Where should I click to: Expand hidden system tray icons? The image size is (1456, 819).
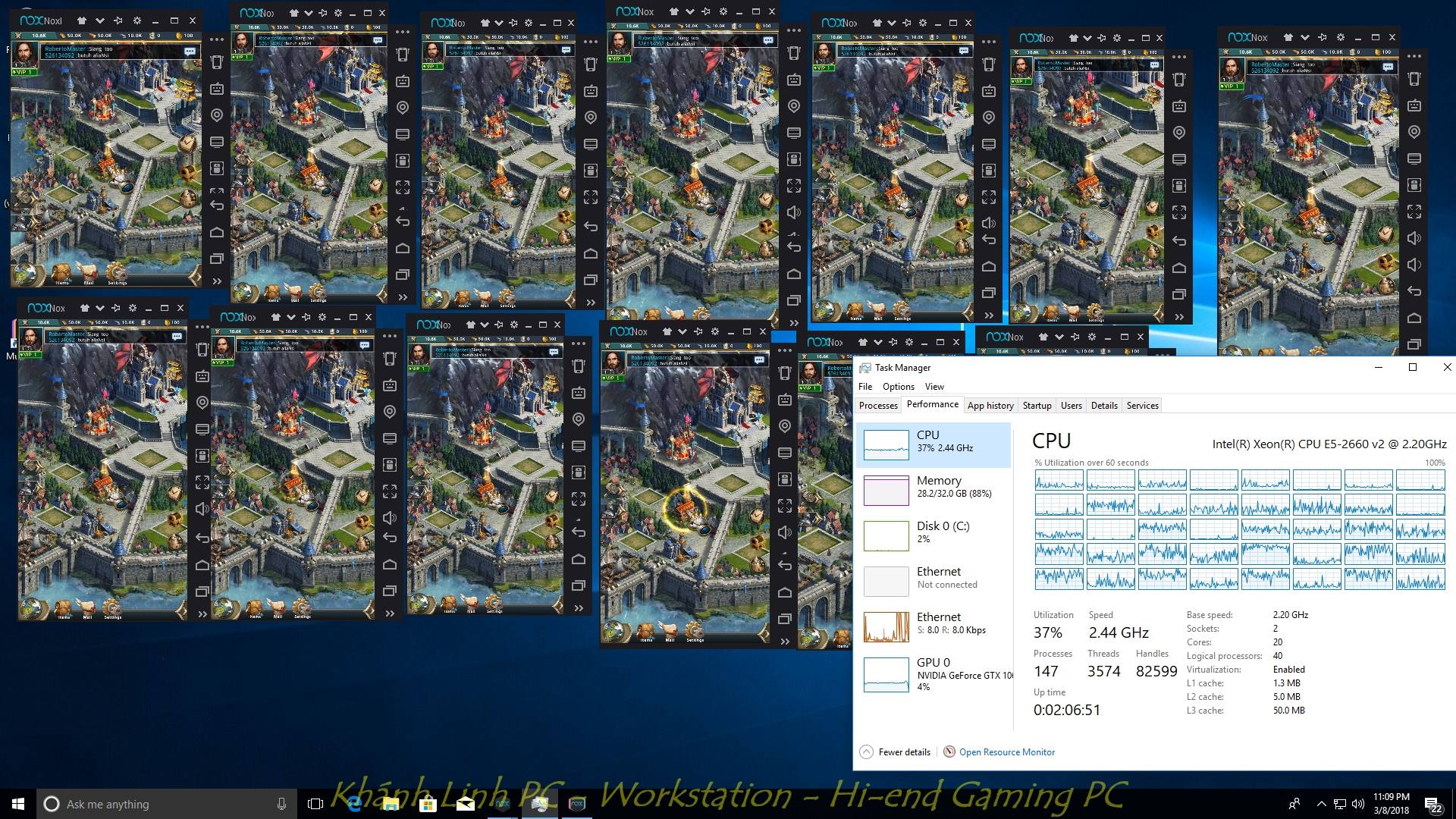point(1321,804)
